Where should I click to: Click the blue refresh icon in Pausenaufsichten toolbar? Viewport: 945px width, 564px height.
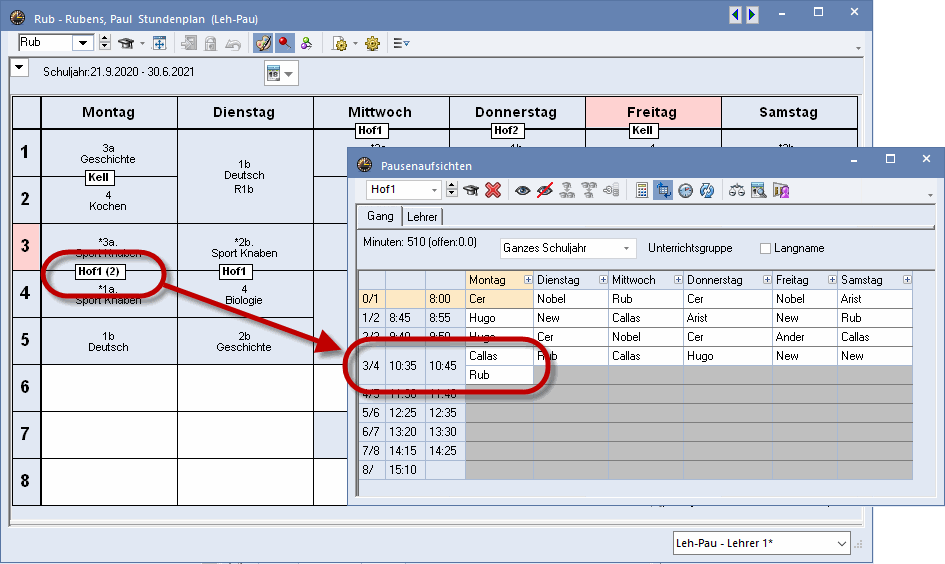(707, 191)
